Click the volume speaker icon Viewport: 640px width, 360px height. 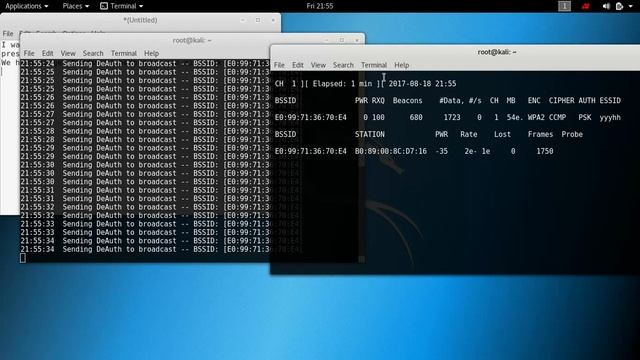point(606,6)
